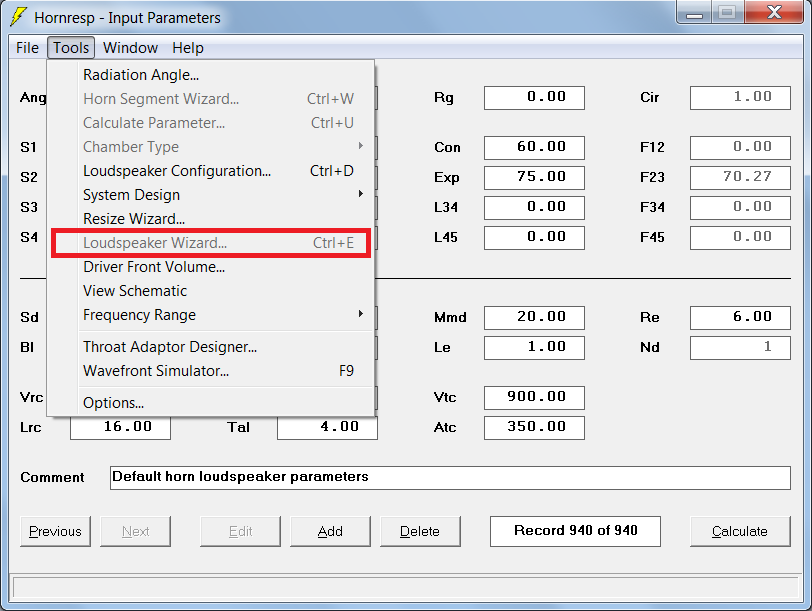Click the Lrc field showing 16.00

click(121, 428)
